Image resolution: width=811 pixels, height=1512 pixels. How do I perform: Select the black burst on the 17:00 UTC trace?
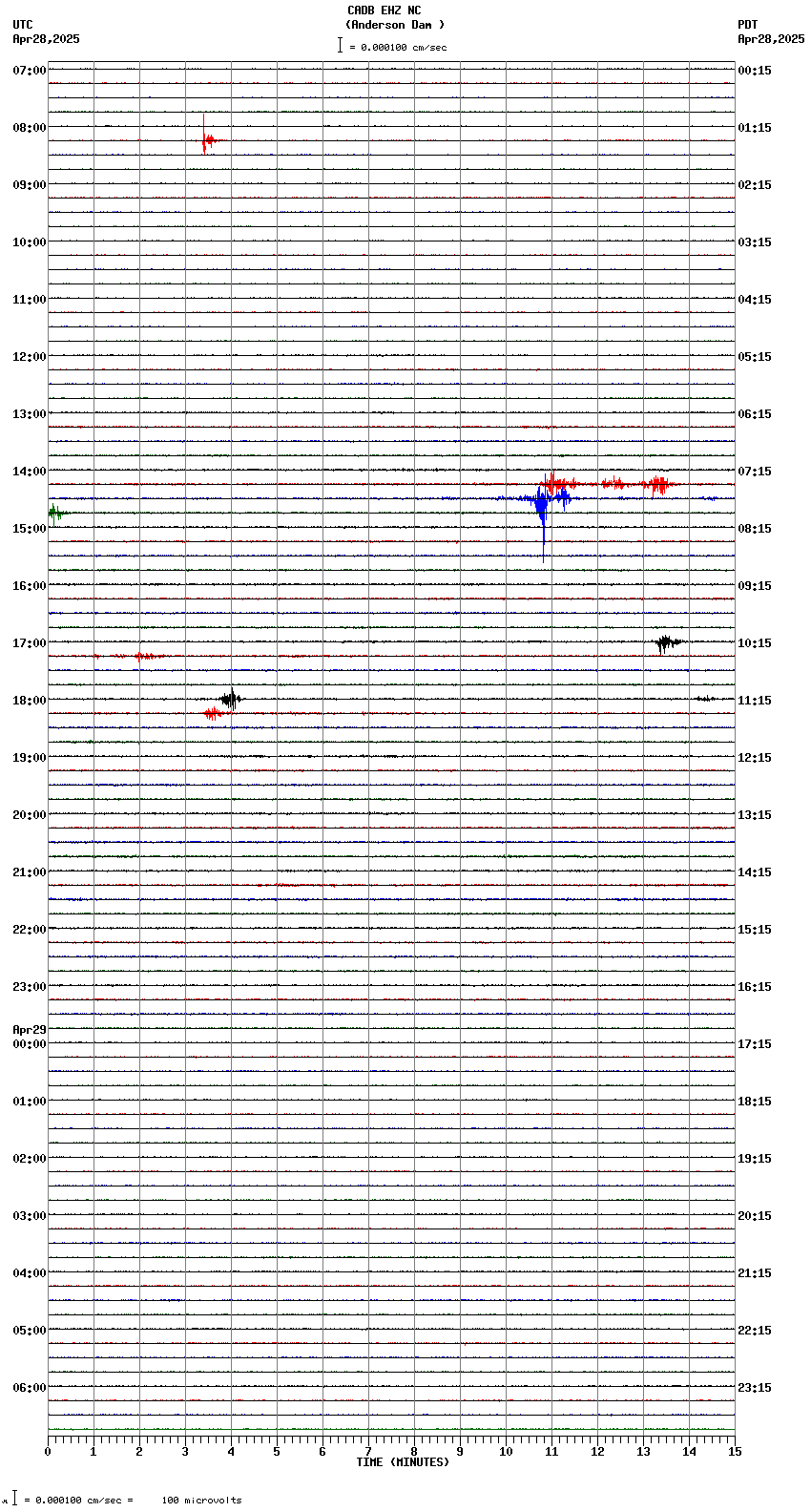click(667, 643)
